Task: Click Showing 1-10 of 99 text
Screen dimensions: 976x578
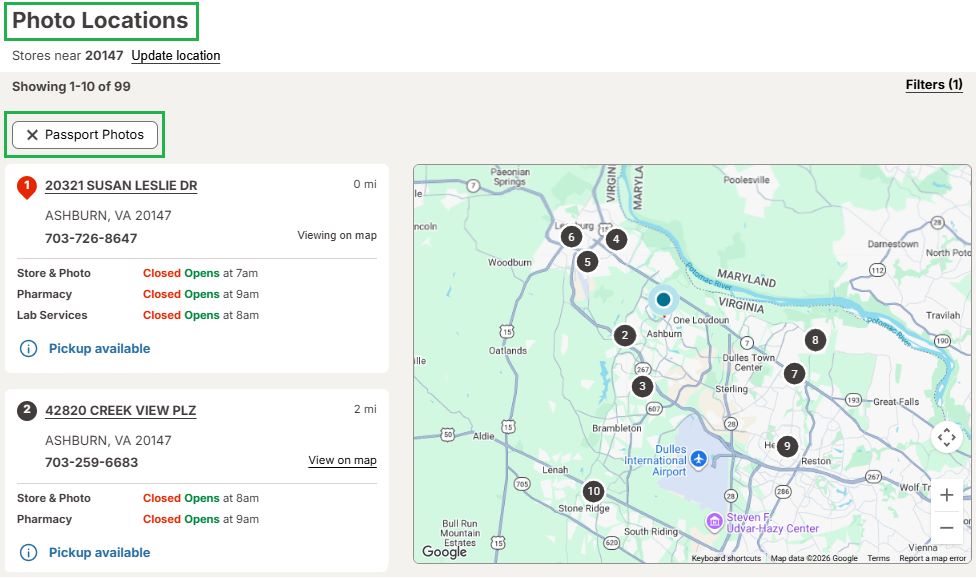Action: [x=71, y=86]
